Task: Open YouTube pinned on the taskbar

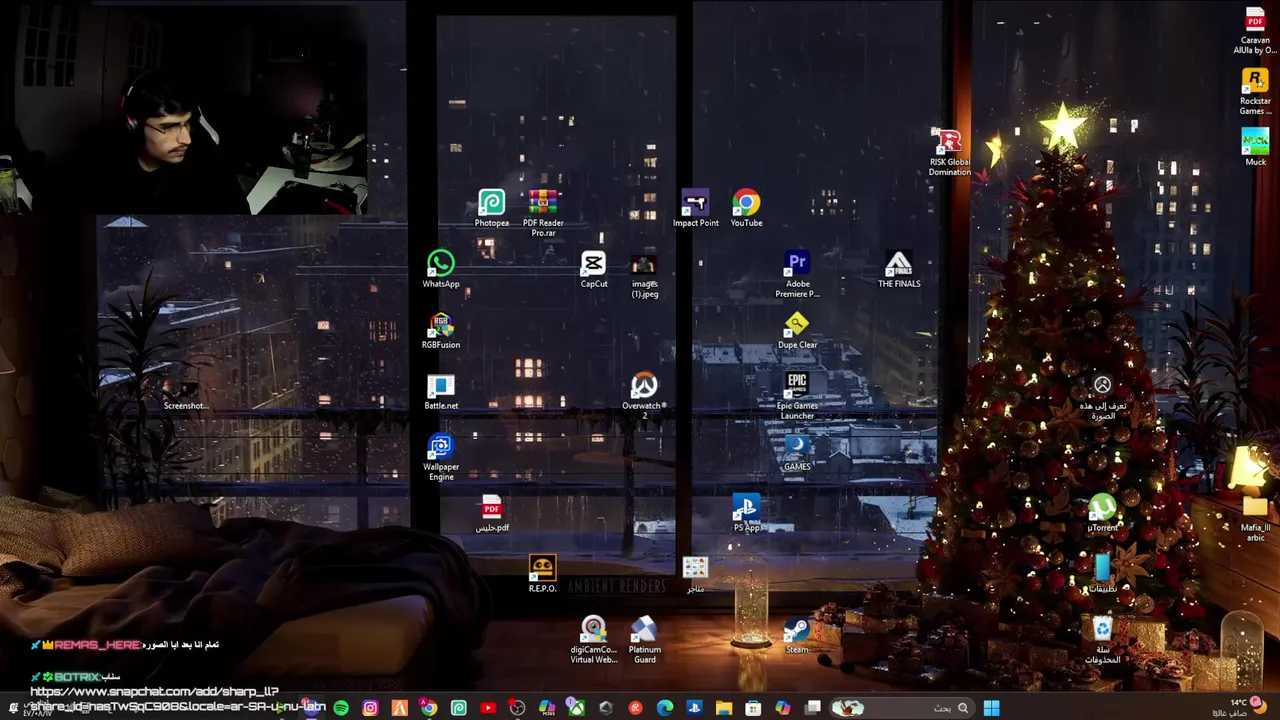Action: pyautogui.click(x=488, y=708)
